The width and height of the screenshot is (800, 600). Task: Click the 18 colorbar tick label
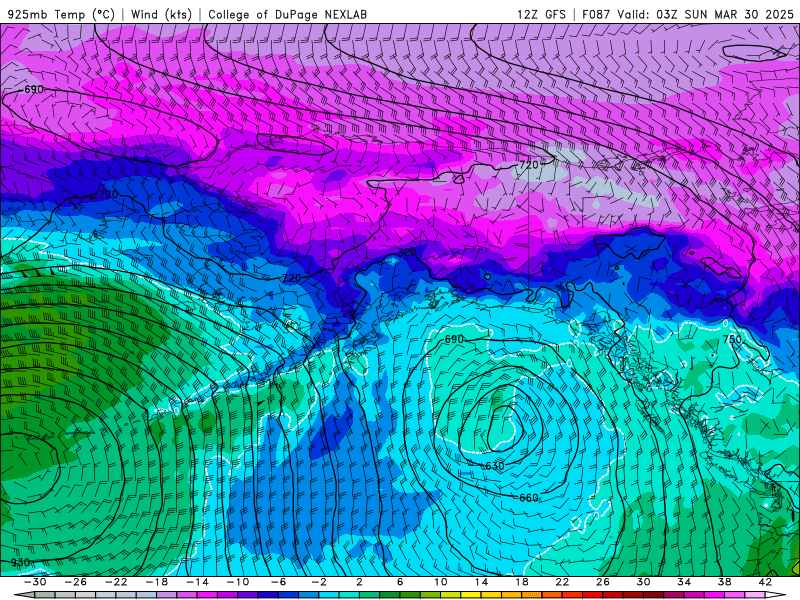click(x=521, y=582)
